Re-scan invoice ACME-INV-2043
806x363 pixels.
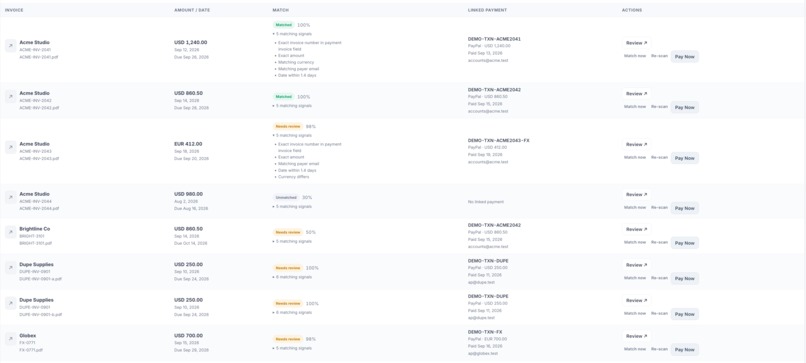pos(660,157)
